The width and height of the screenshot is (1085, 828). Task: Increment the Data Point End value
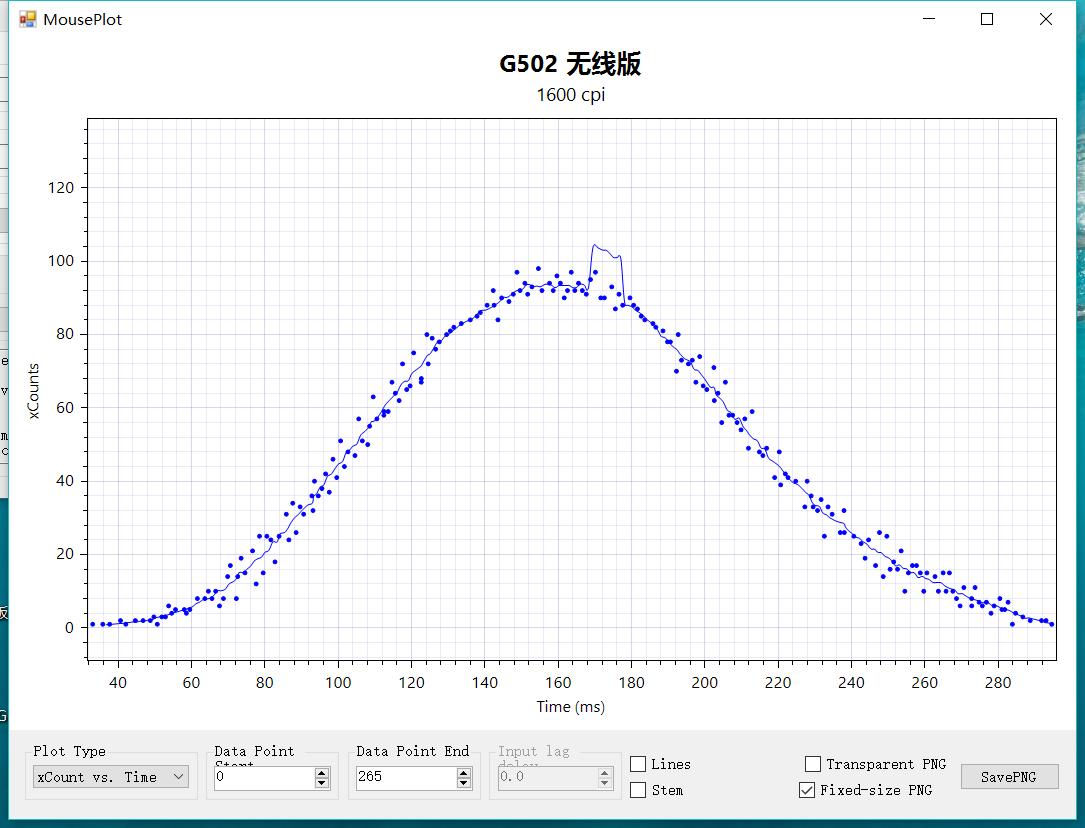(464, 771)
